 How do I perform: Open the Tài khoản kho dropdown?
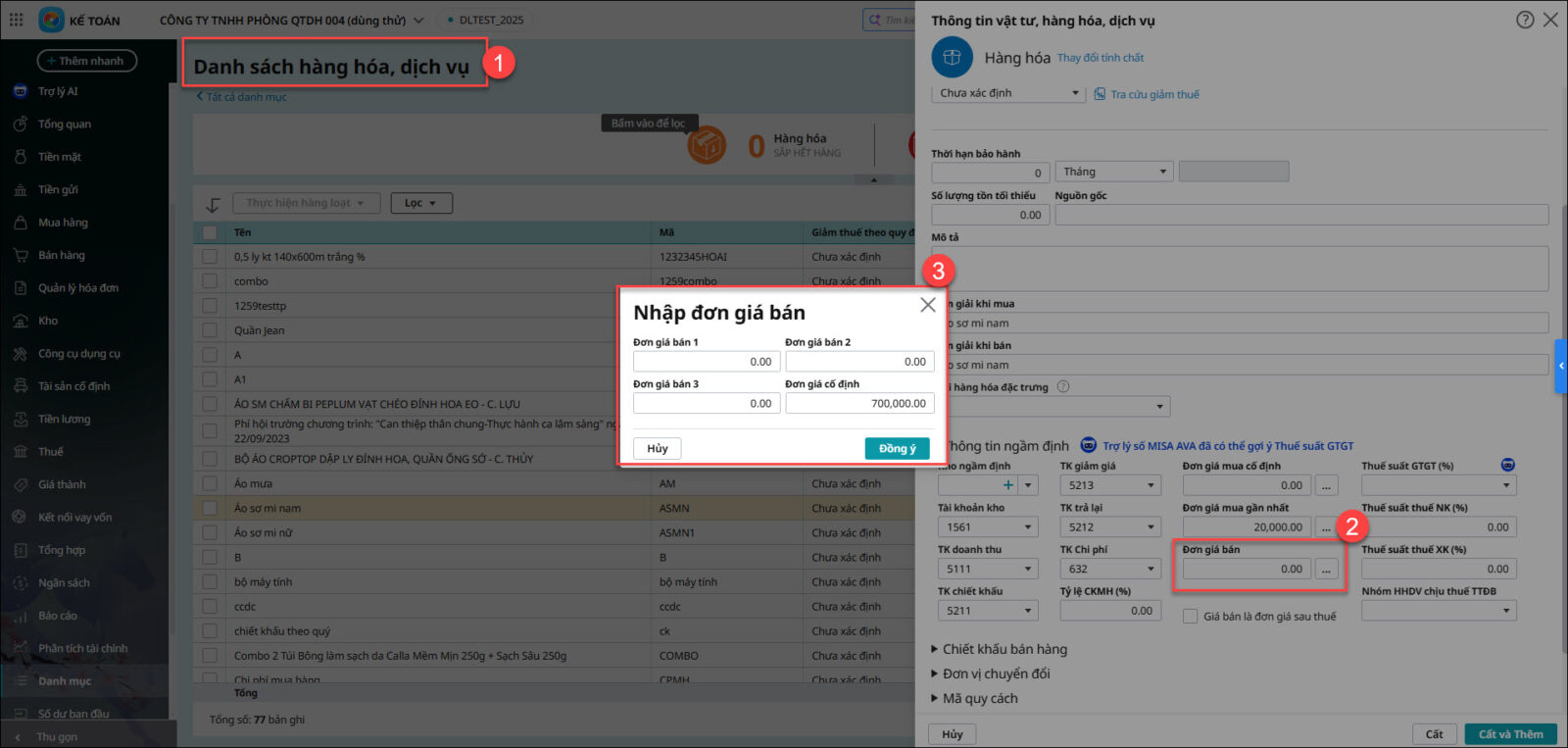coord(1028,527)
